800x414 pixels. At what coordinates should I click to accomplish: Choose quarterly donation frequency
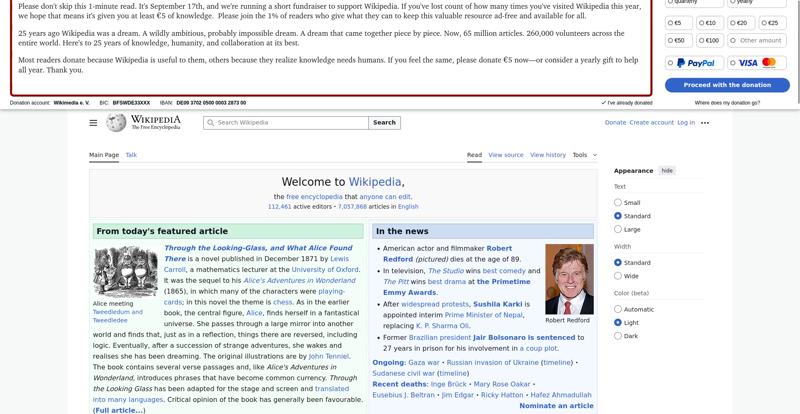click(x=694, y=3)
